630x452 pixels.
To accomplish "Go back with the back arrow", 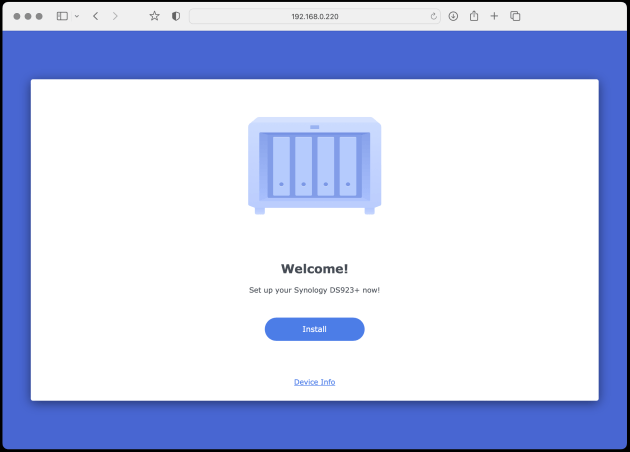I will [x=96, y=16].
